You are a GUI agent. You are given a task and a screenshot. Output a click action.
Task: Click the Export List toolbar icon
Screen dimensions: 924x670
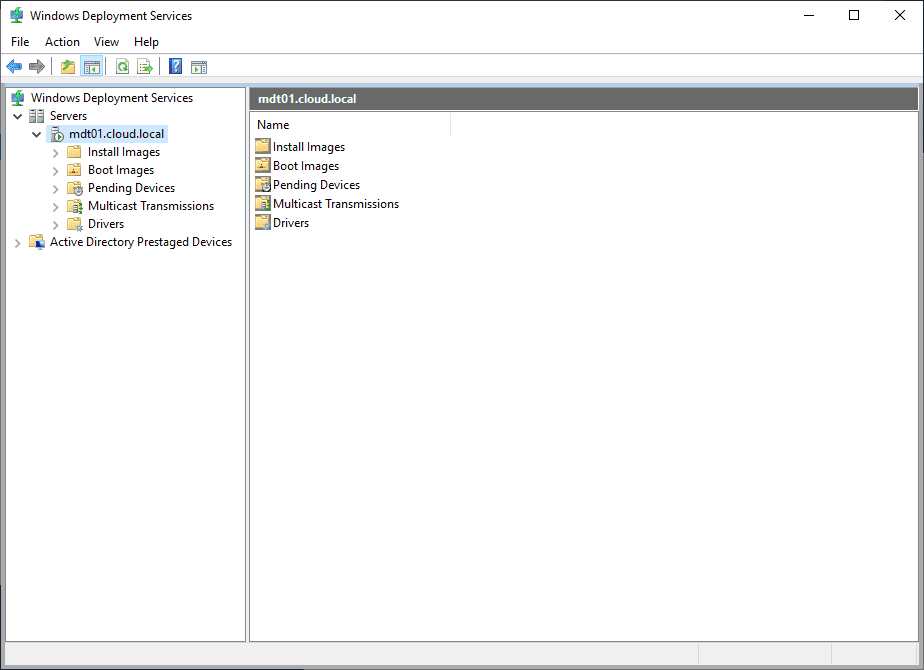(144, 67)
